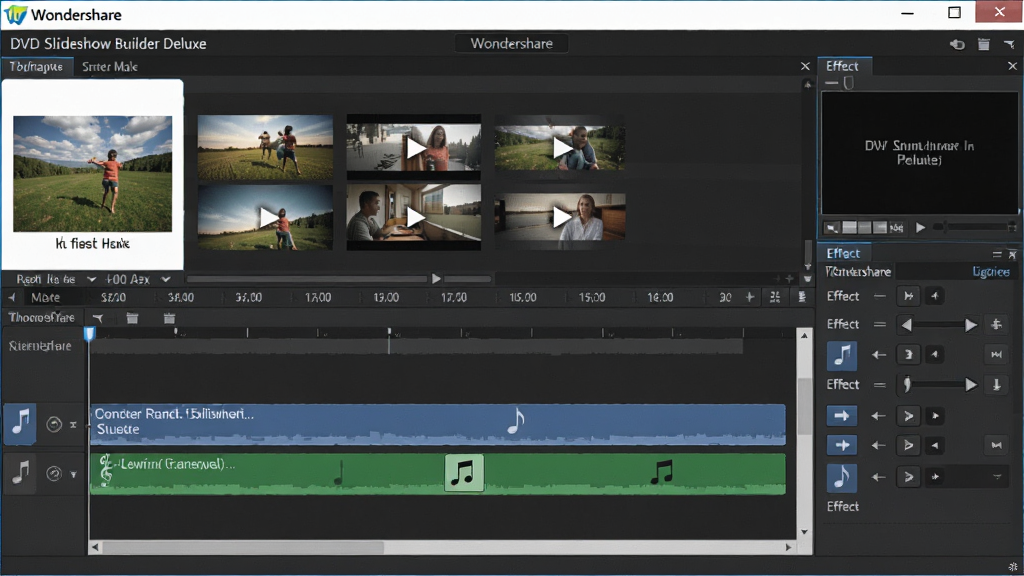Screen dimensions: 1024x576
Task: Click the skip-to-end icon on first Effect row
Action: pos(908,296)
